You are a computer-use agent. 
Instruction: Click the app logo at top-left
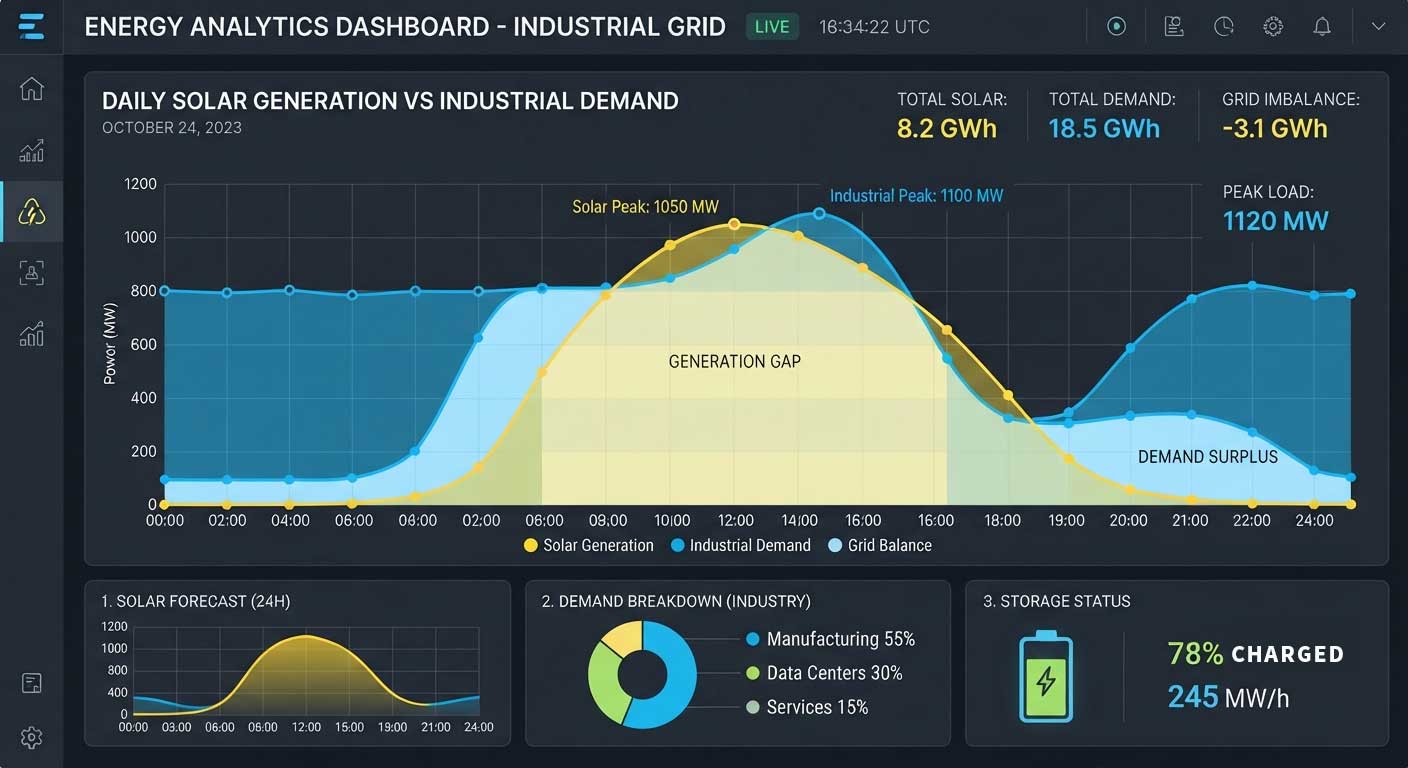[32, 26]
